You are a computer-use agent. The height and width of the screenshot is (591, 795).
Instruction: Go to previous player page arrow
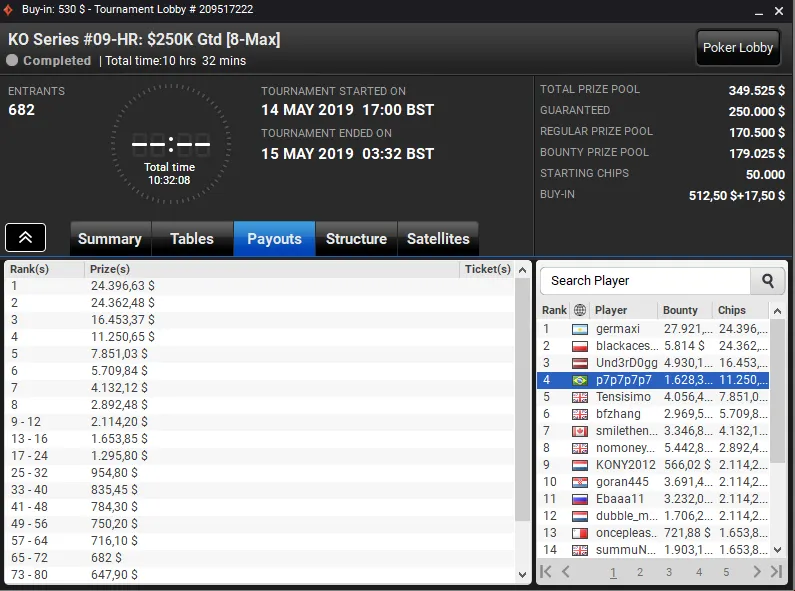click(x=566, y=572)
